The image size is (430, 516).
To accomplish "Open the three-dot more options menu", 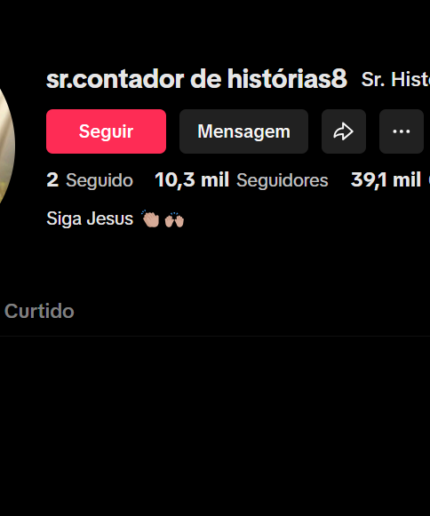I will point(401,131).
